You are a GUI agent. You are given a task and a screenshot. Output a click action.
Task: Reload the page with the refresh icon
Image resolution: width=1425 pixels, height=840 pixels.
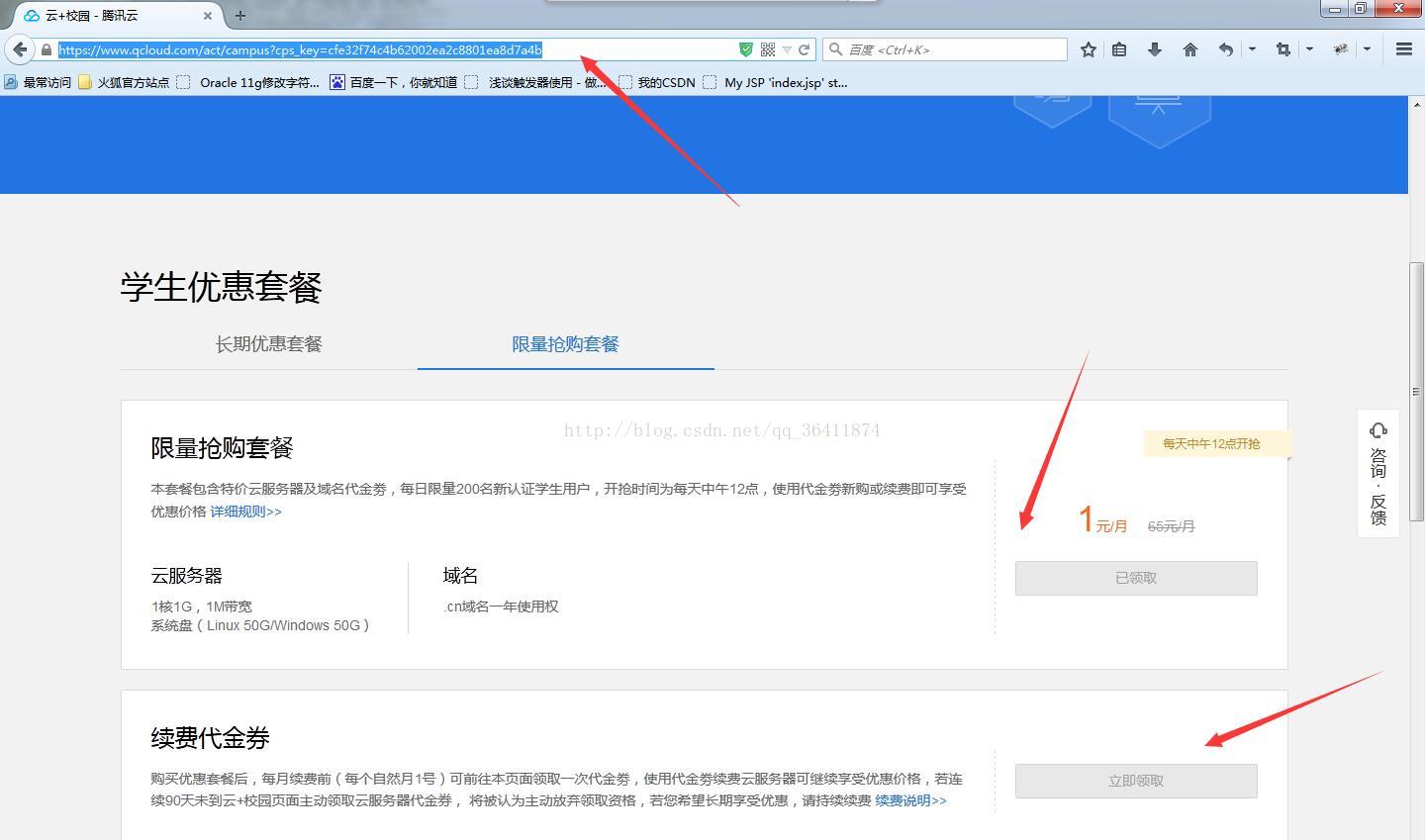point(805,49)
